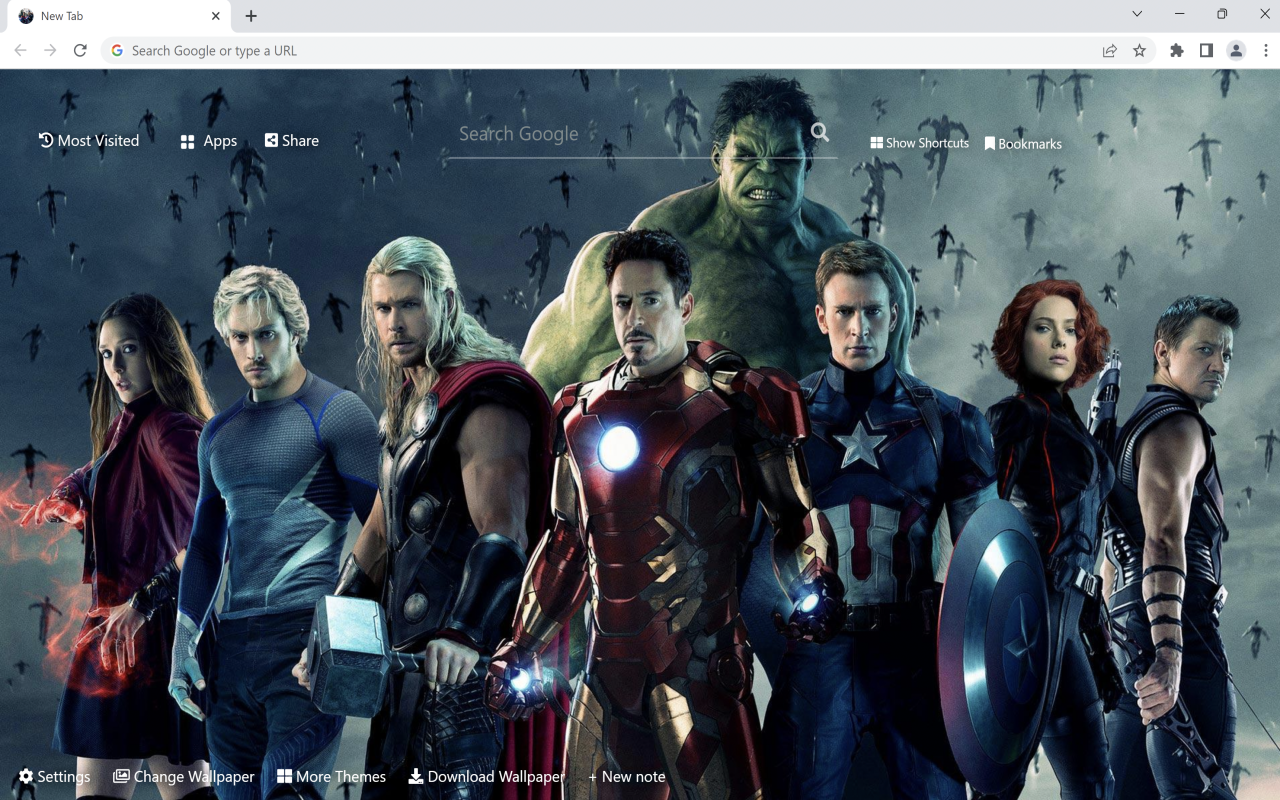The image size is (1280, 800).
Task: Open the Chrome three-dot menu
Action: click(1266, 50)
